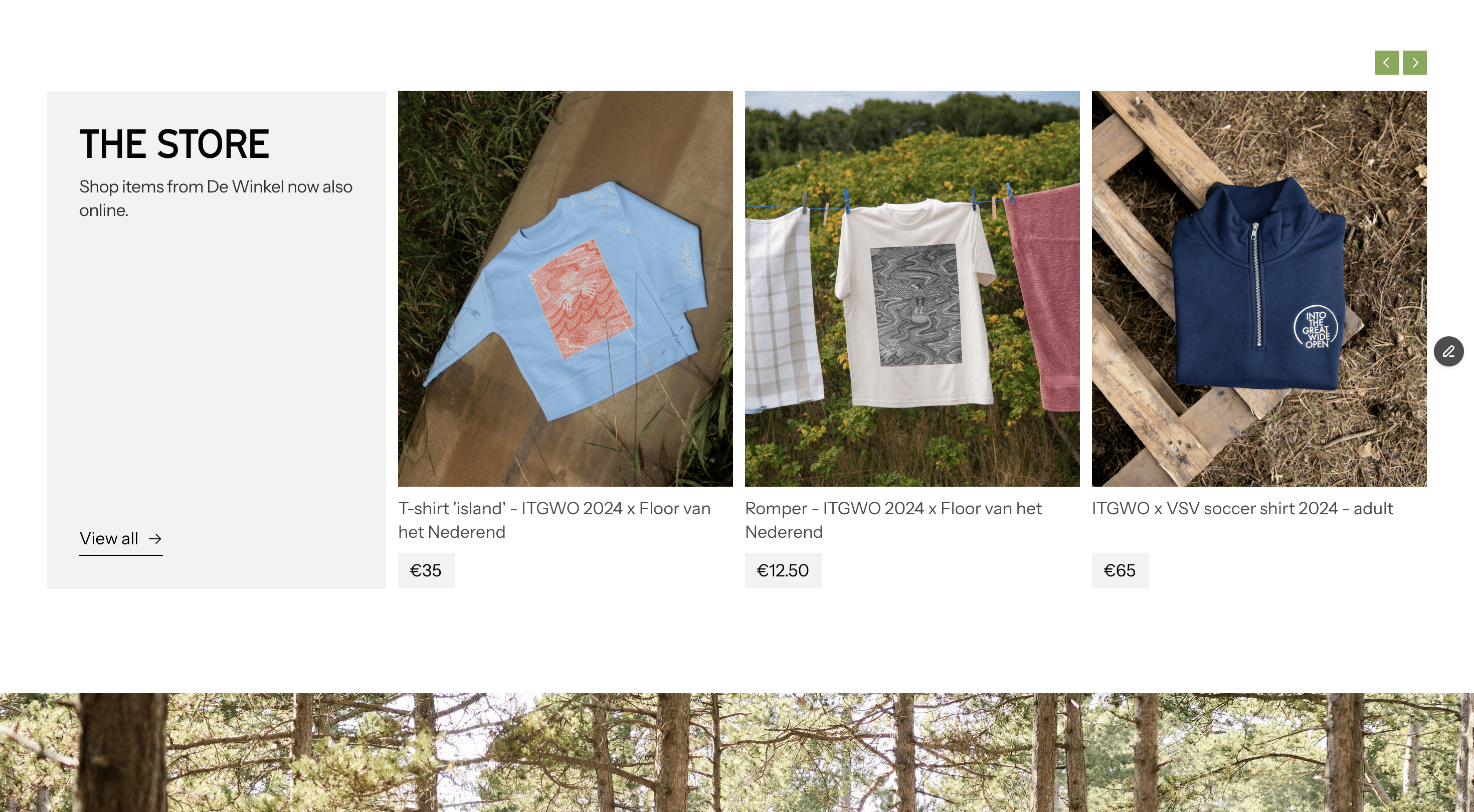Image resolution: width=1474 pixels, height=812 pixels.
Task: Click the THE STORE heading
Action: pyautogui.click(x=174, y=144)
